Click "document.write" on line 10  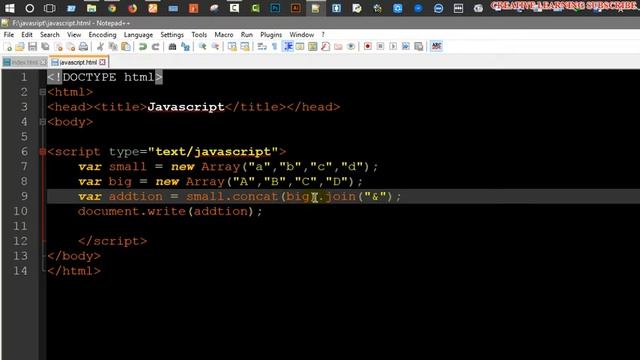point(132,211)
